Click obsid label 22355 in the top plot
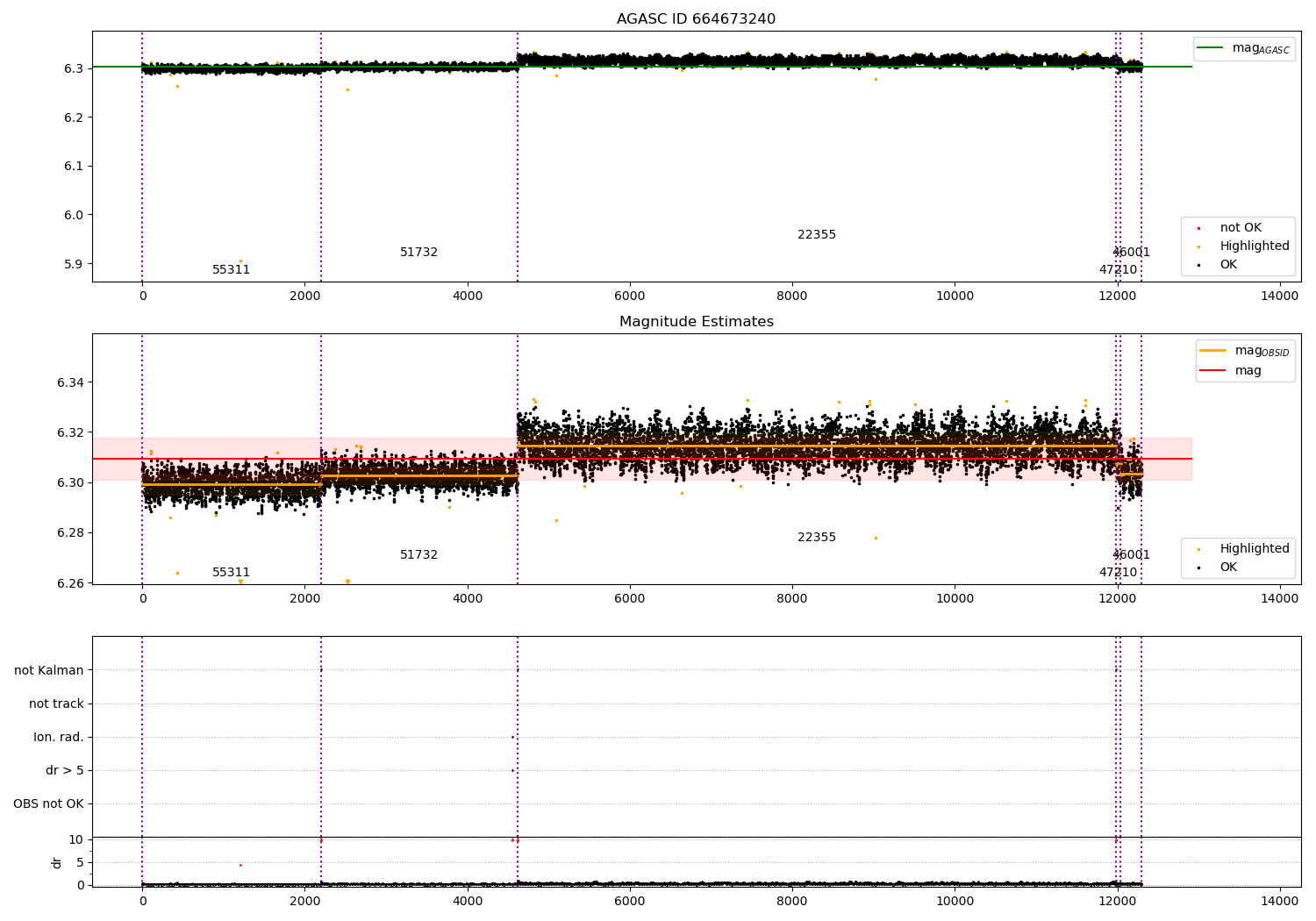Viewport: 1316px width, 921px height. click(817, 235)
